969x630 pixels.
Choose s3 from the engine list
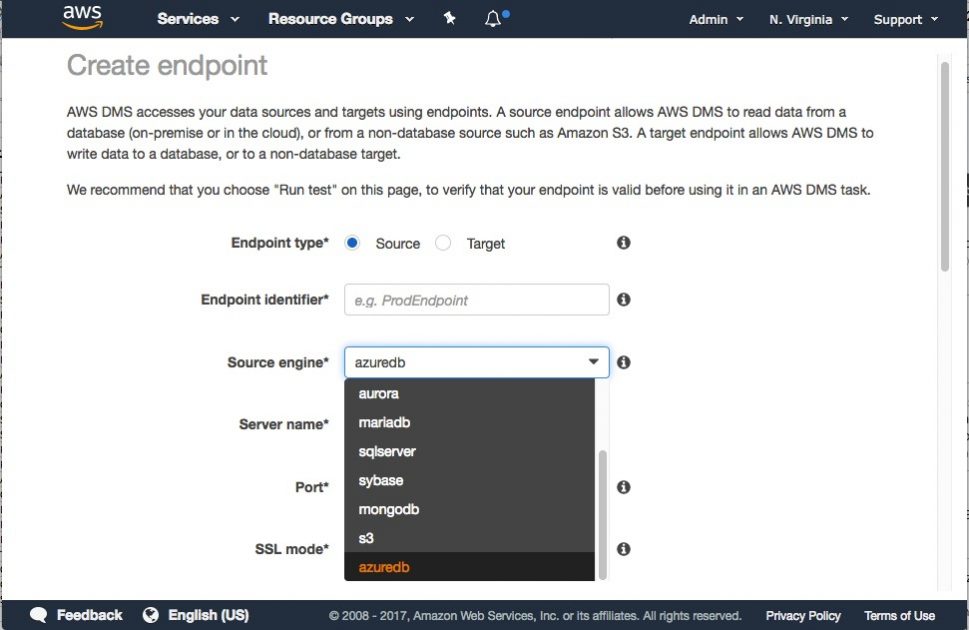point(369,538)
